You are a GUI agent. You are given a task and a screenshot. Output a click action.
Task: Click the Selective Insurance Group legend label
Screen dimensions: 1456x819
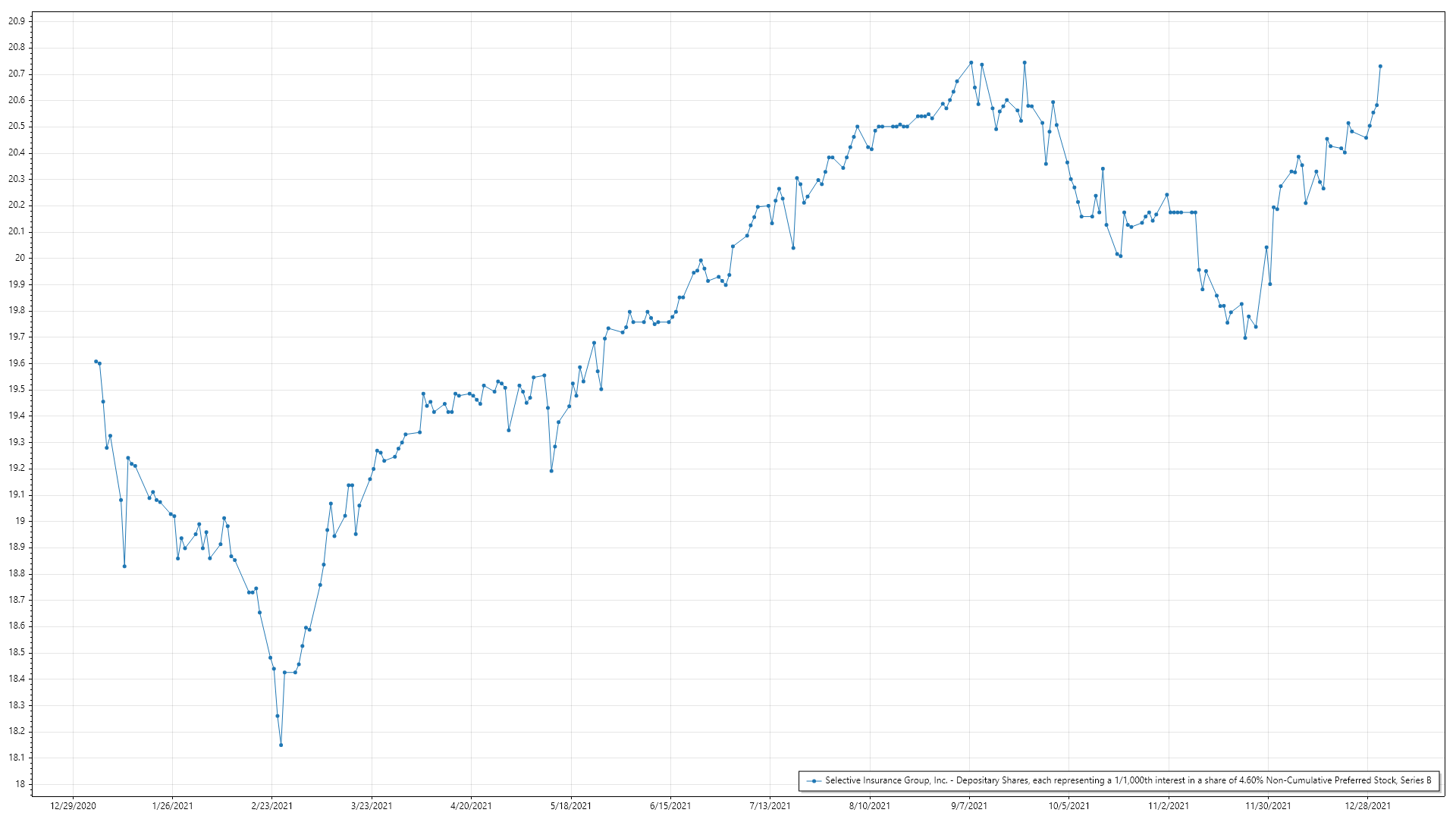[x=1128, y=780]
